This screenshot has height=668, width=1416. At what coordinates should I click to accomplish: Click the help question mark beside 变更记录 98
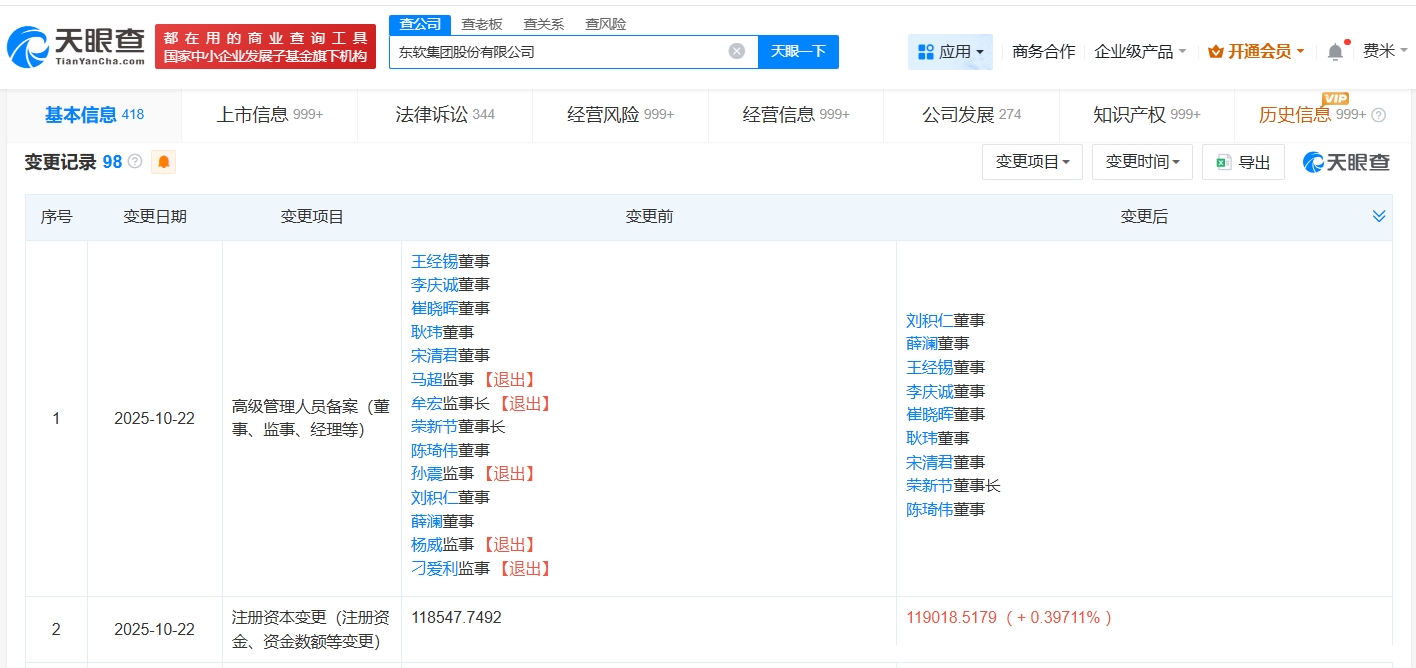(x=135, y=161)
